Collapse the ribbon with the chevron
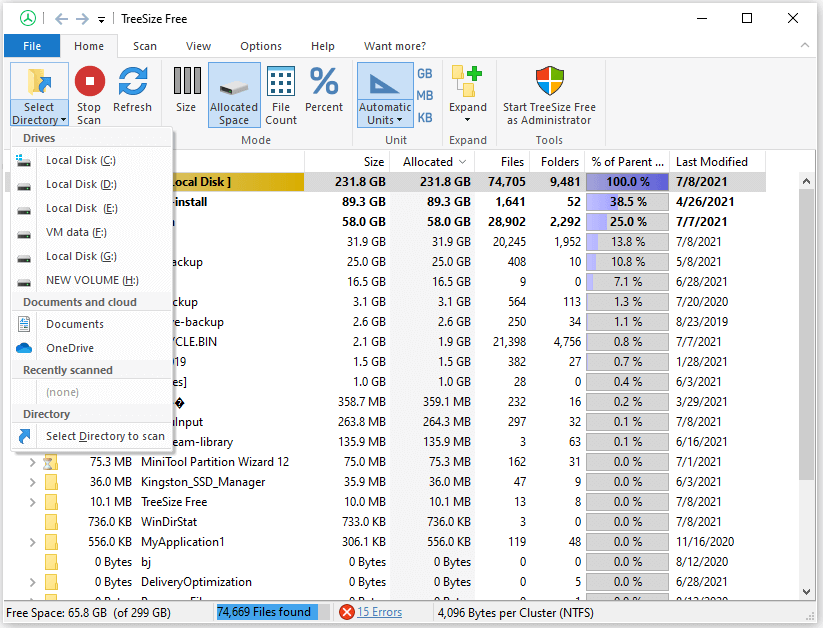Viewport: 823px width, 628px height. [x=805, y=46]
